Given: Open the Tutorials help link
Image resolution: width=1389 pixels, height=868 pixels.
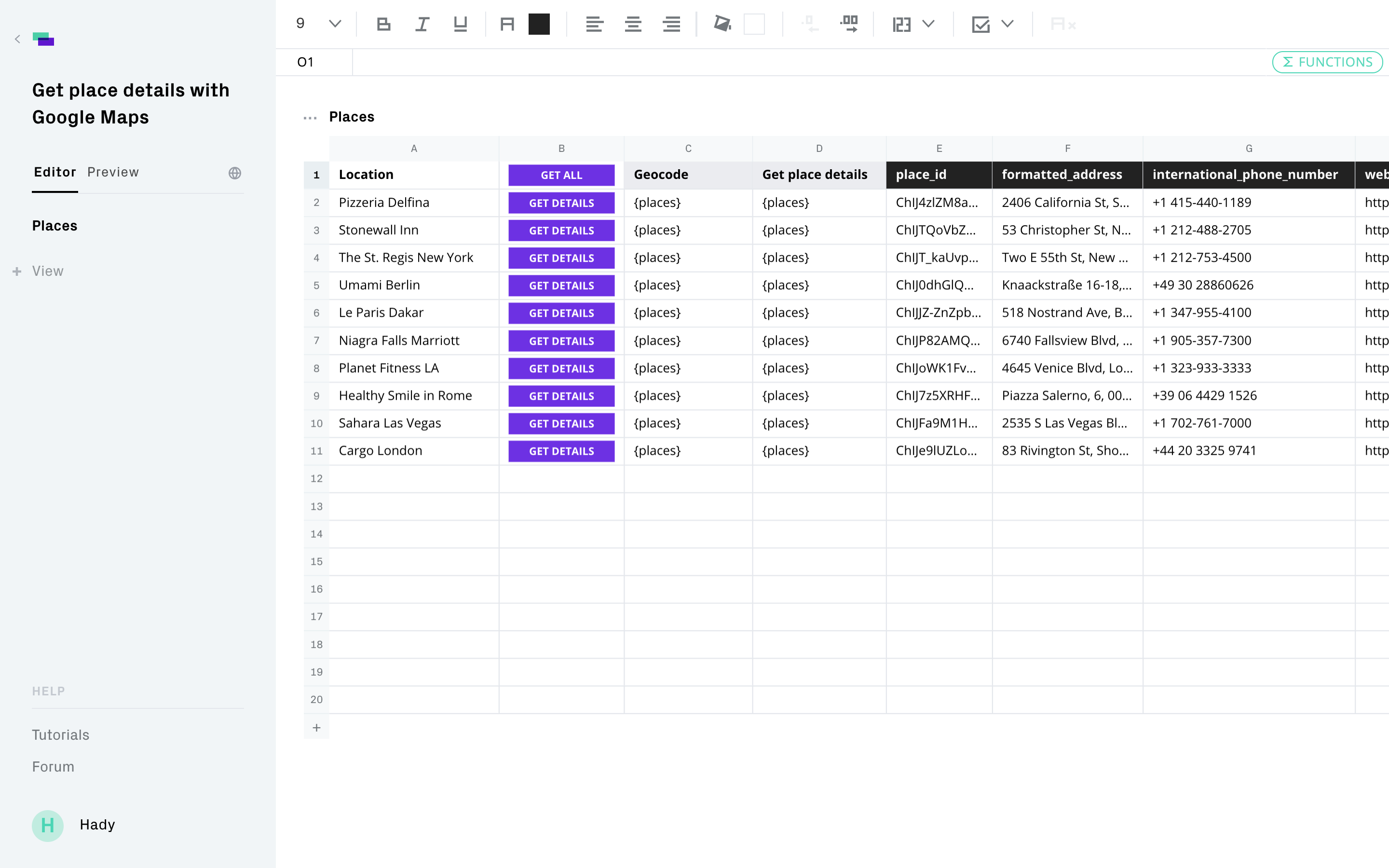Looking at the screenshot, I should (x=60, y=735).
